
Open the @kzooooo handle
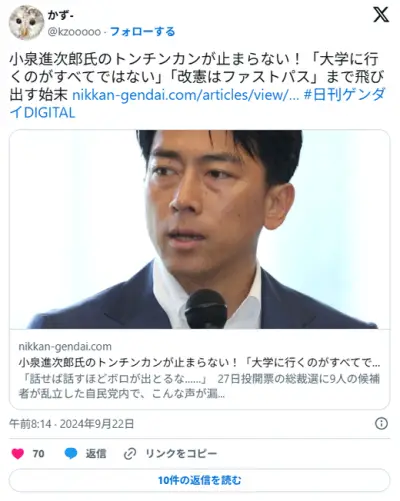click(x=74, y=32)
